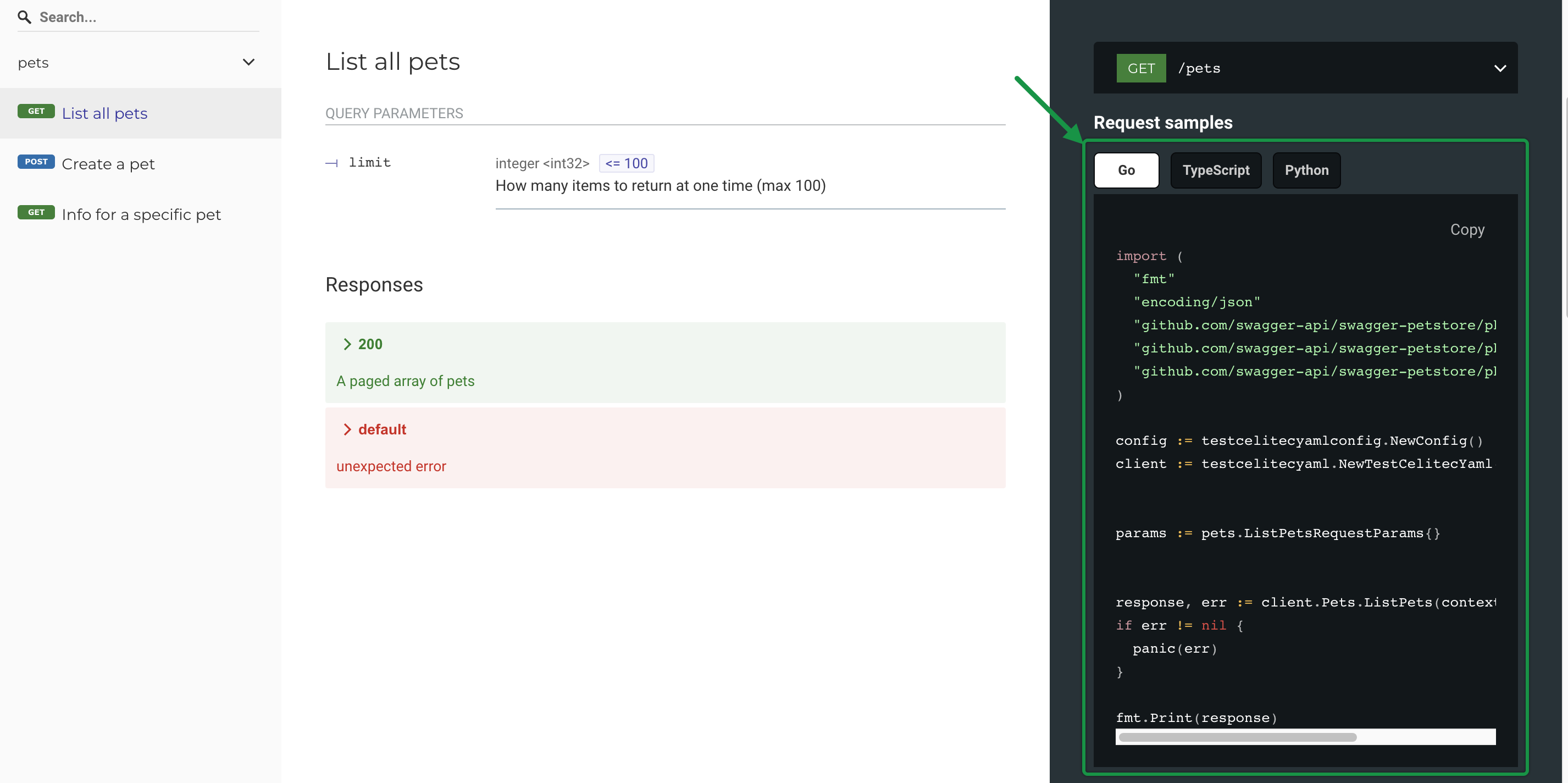Copy the Go request sample code

(x=1467, y=229)
